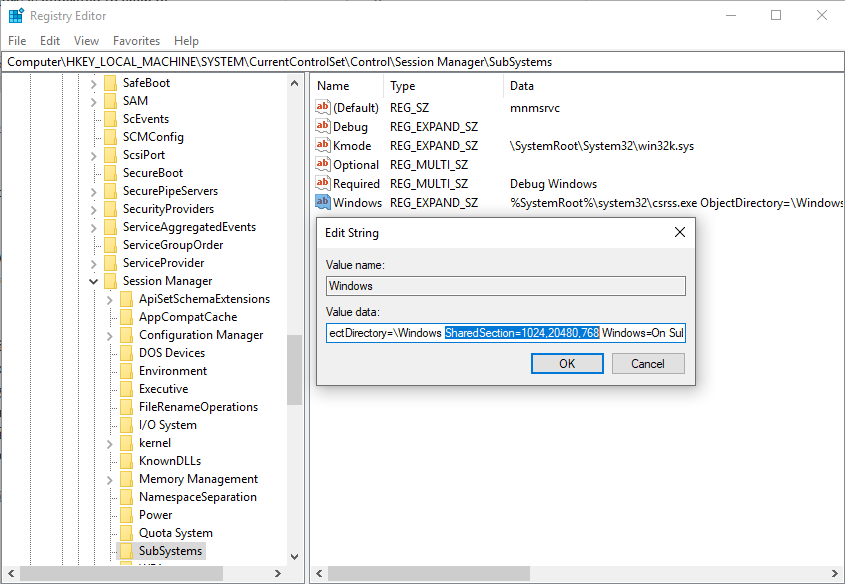Open the File menu
845x584 pixels.
[x=17, y=41]
